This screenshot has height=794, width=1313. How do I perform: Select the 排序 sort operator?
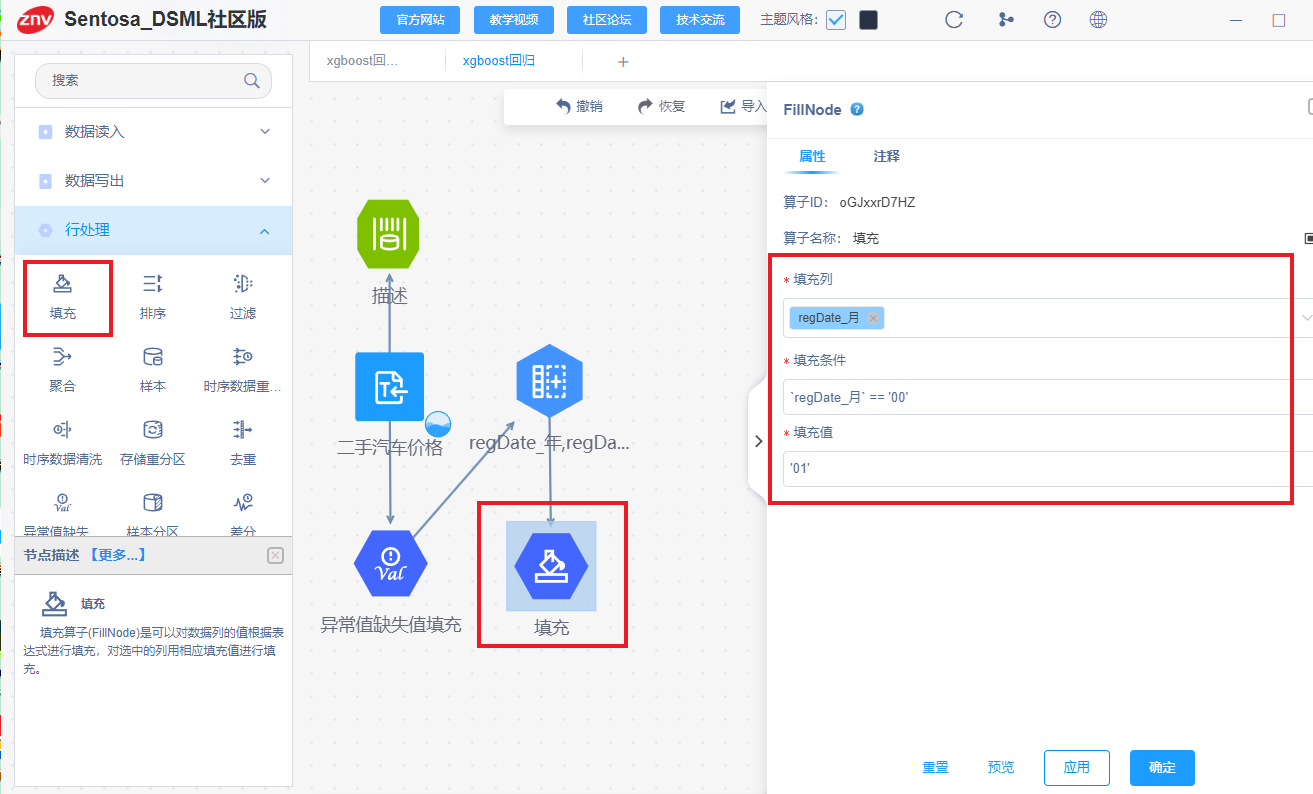click(153, 296)
